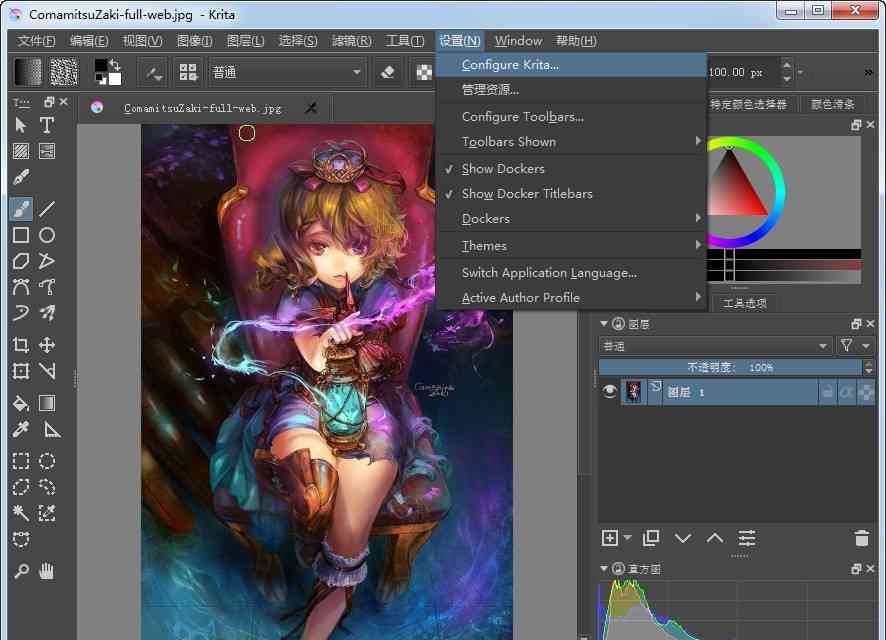Select the Rectangle tool

click(x=21, y=235)
